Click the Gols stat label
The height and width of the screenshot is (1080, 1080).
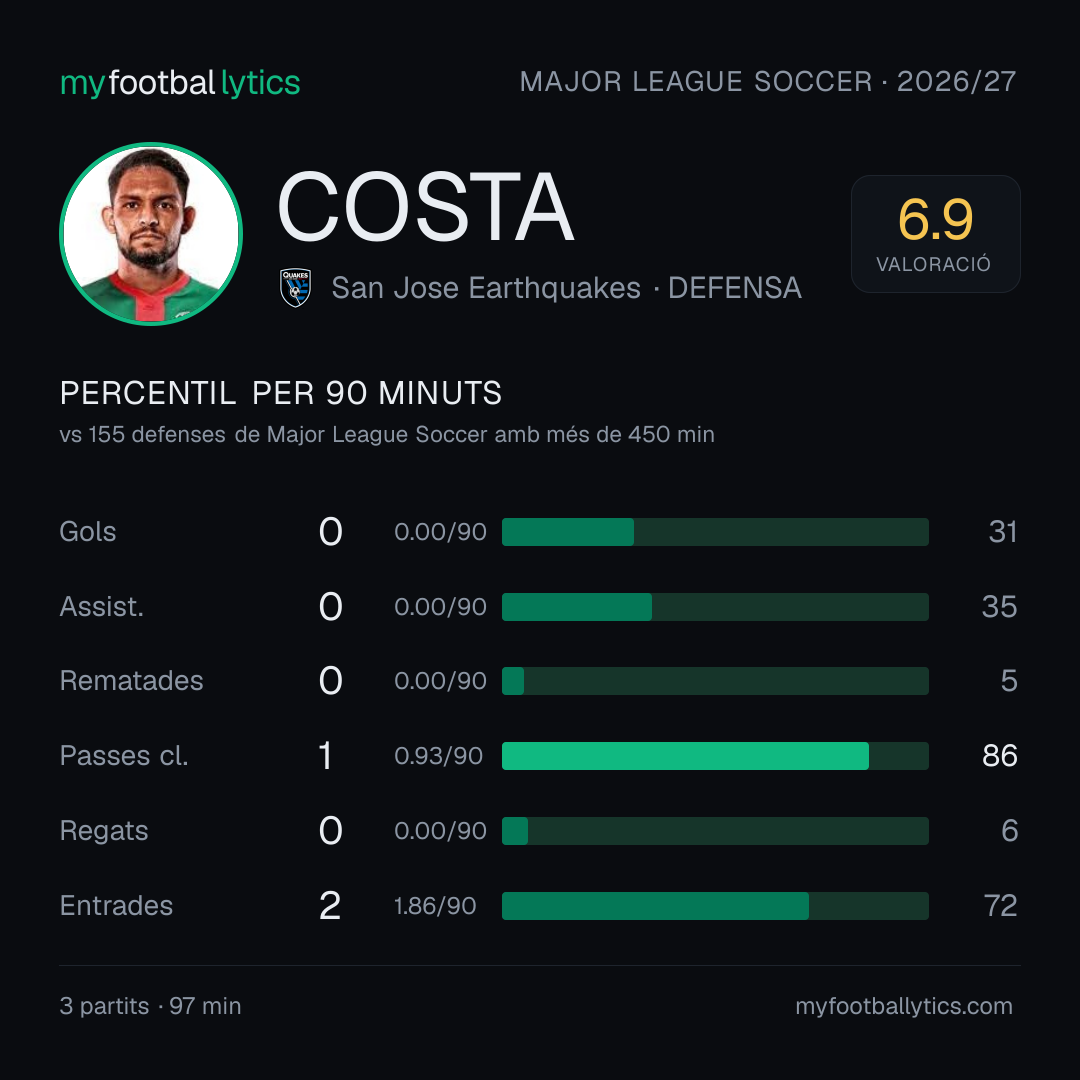coord(87,532)
